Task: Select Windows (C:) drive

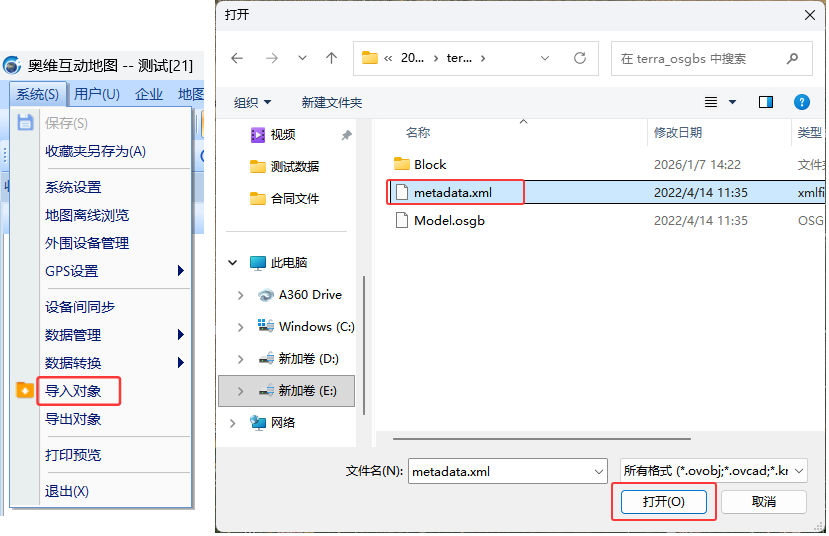Action: click(x=306, y=327)
